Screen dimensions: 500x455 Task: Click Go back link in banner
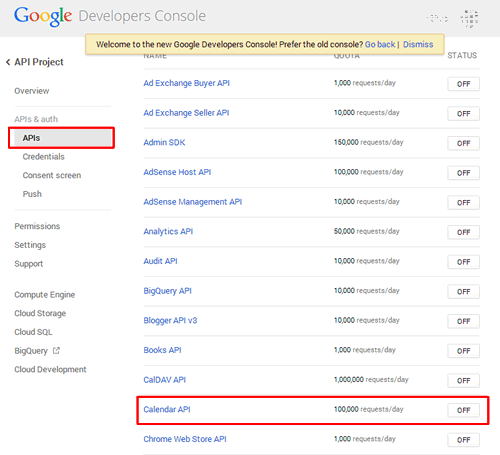click(380, 44)
